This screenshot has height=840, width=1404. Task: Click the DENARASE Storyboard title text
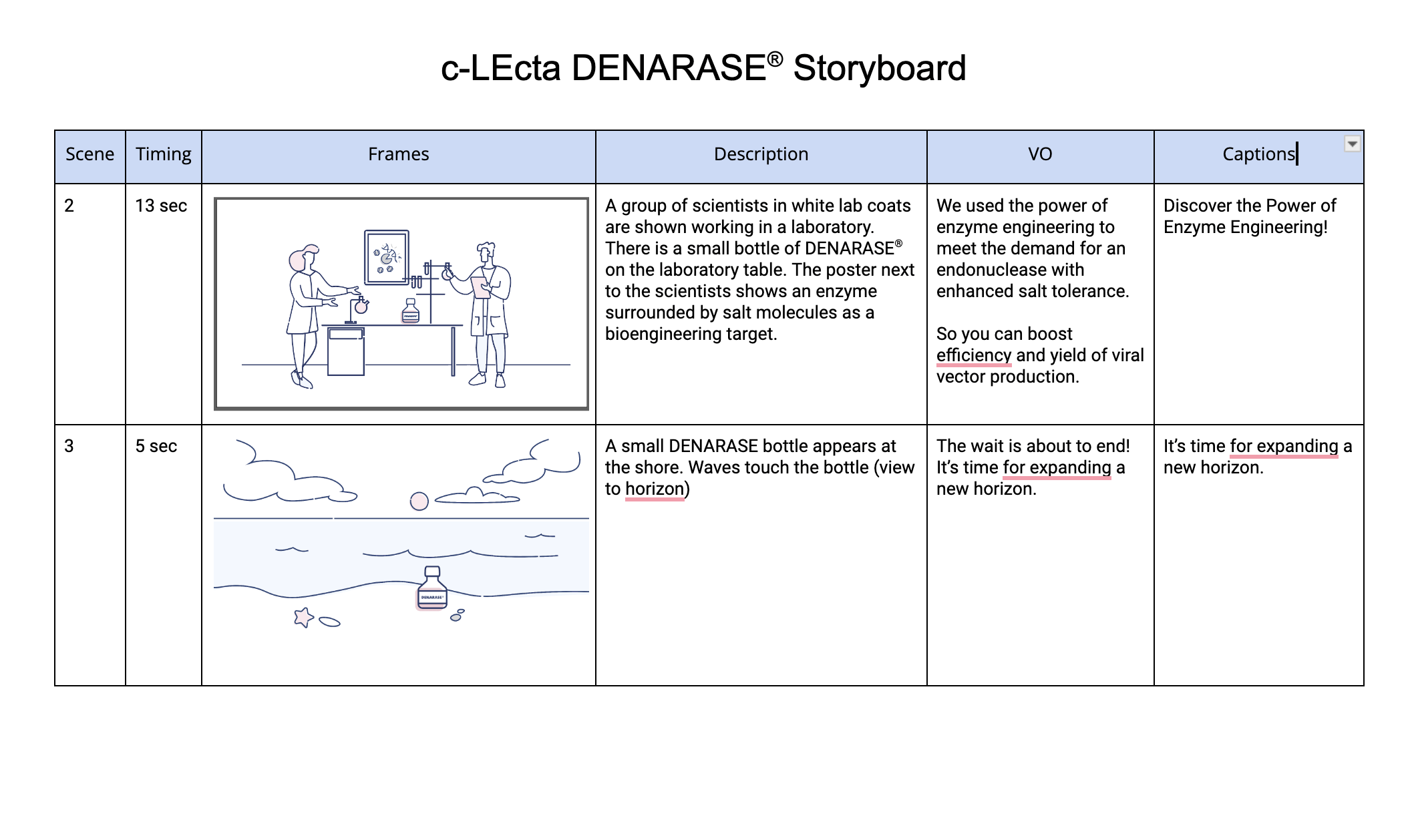pos(703,68)
